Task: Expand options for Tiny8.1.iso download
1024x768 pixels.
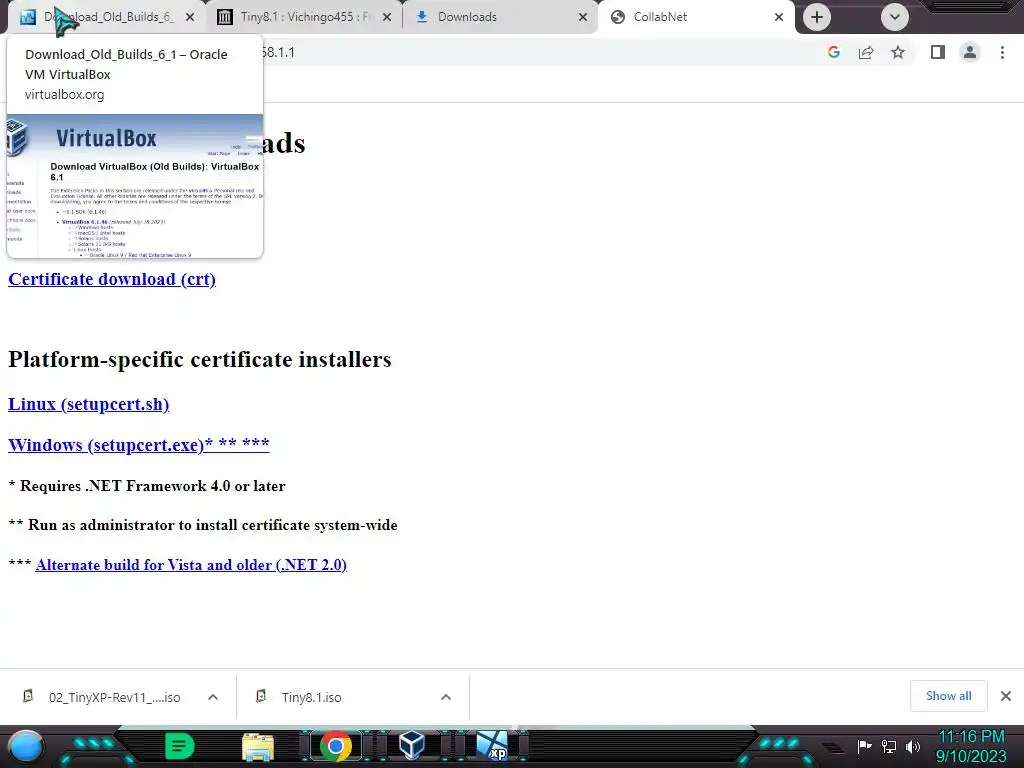Action: click(x=446, y=697)
